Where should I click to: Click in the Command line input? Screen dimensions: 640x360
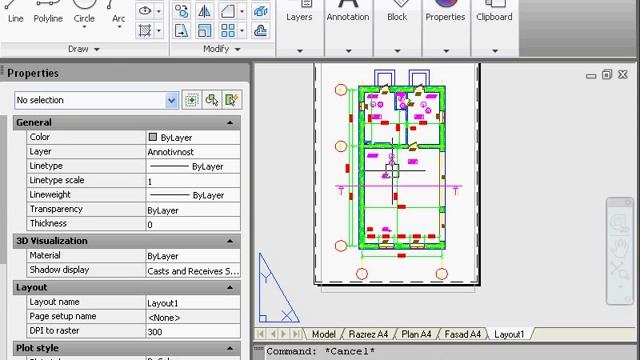tap(451, 351)
